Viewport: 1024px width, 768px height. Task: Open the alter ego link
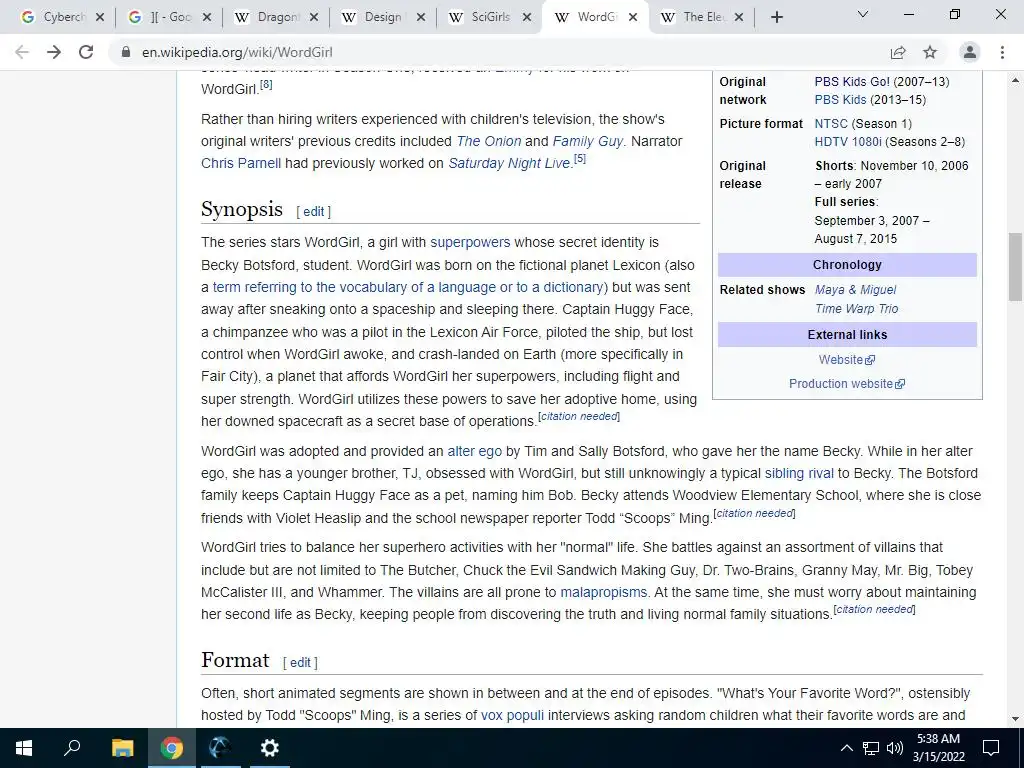coord(475,451)
